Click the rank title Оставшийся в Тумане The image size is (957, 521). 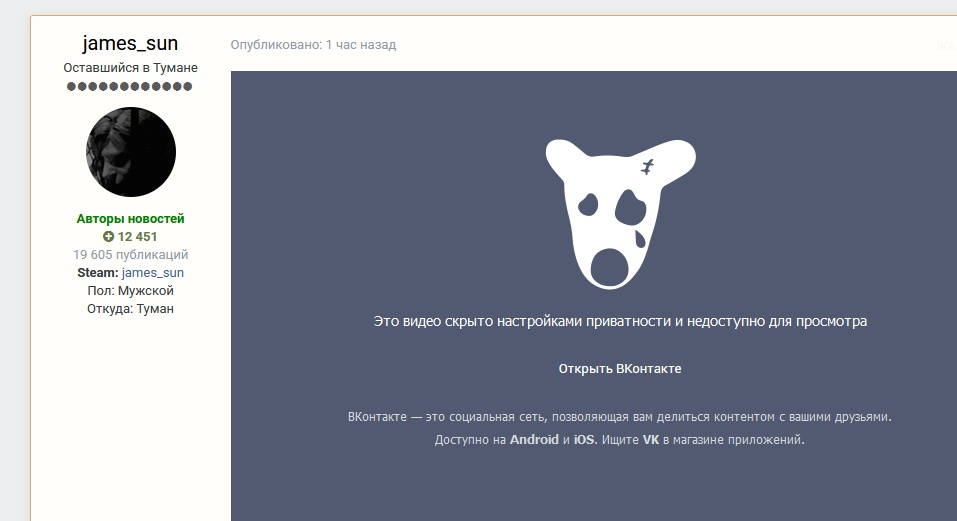tap(131, 68)
